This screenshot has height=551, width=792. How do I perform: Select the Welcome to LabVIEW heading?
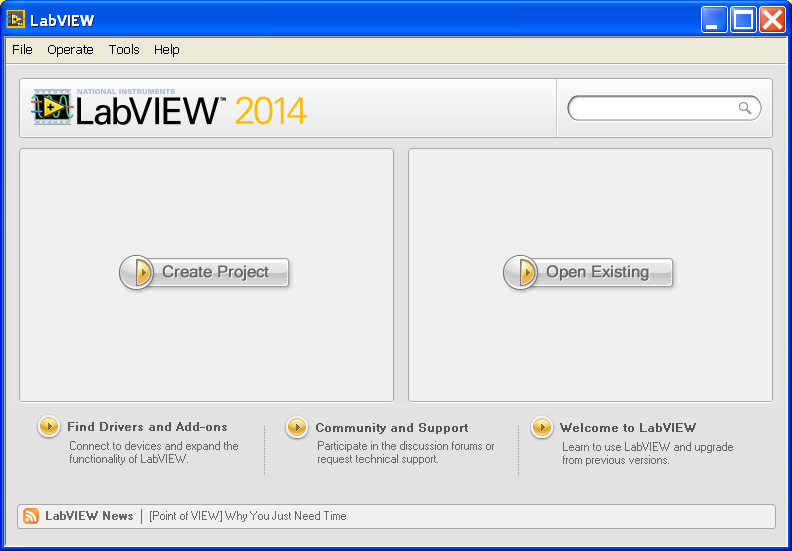(627, 427)
